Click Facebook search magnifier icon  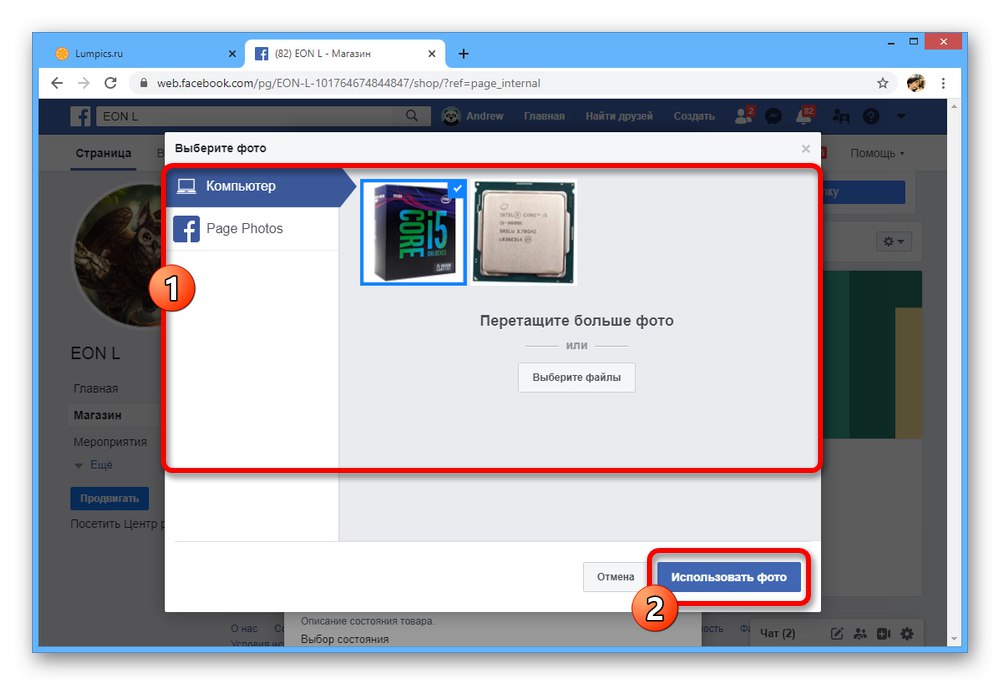coord(412,115)
